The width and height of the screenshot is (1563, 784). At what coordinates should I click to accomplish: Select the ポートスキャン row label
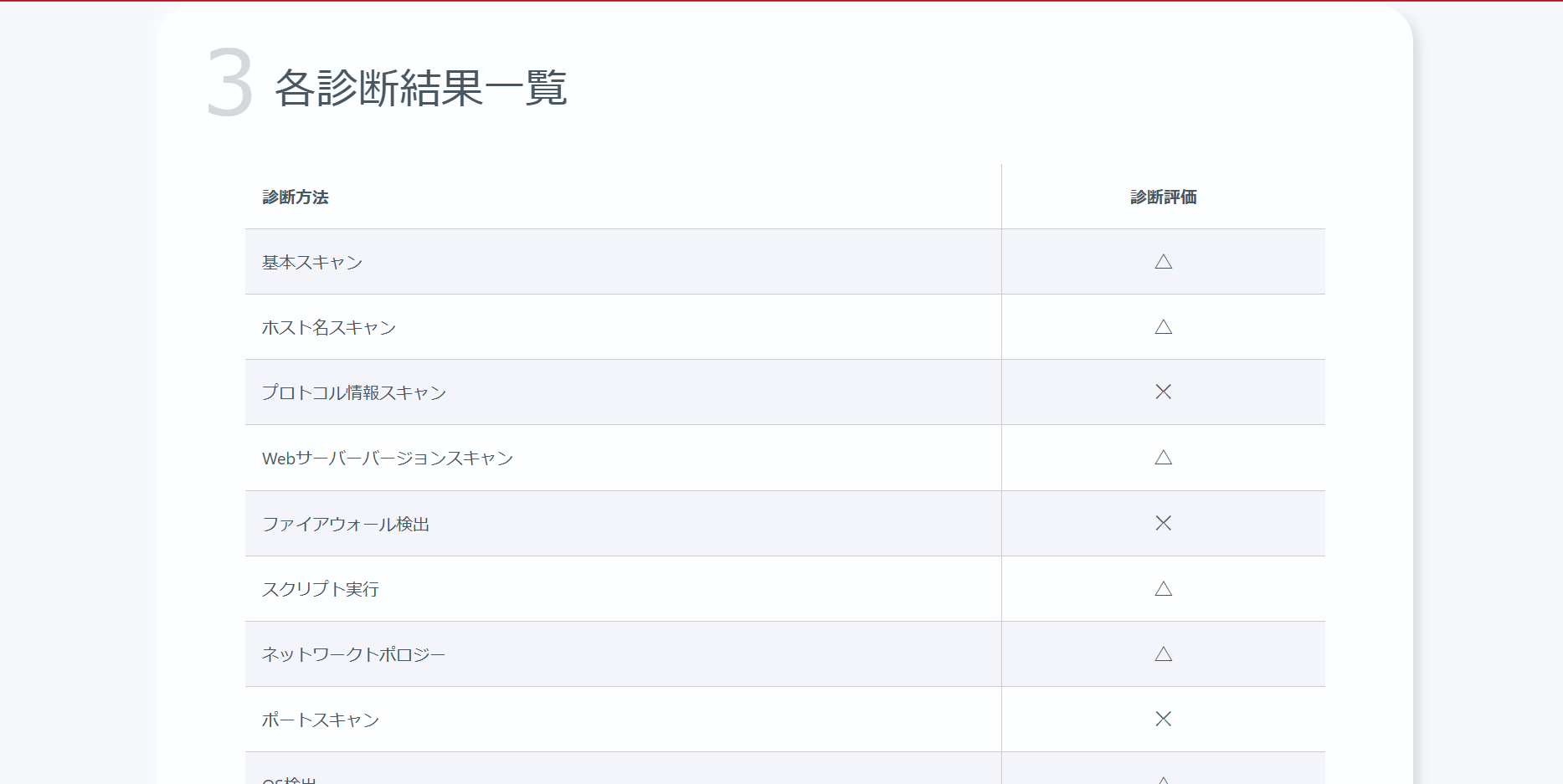[321, 720]
